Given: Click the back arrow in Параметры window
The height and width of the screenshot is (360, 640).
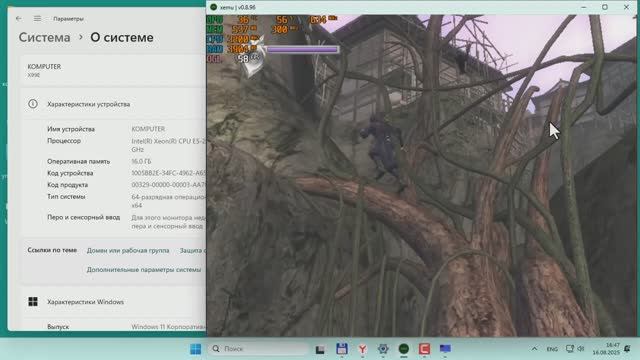Looking at the screenshot, I should point(19,19).
